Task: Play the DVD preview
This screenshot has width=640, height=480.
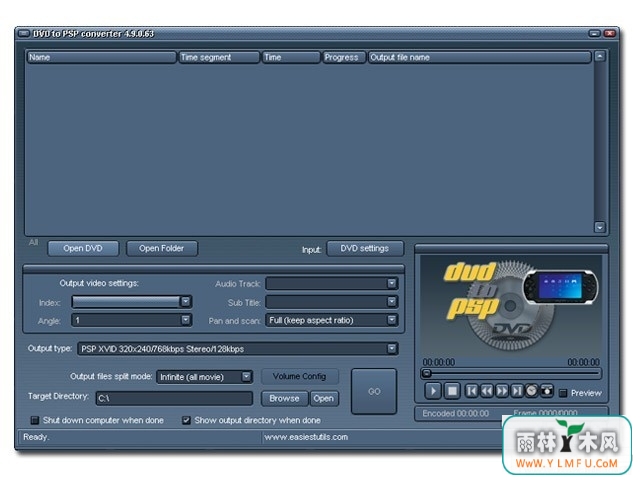Action: [x=433, y=391]
